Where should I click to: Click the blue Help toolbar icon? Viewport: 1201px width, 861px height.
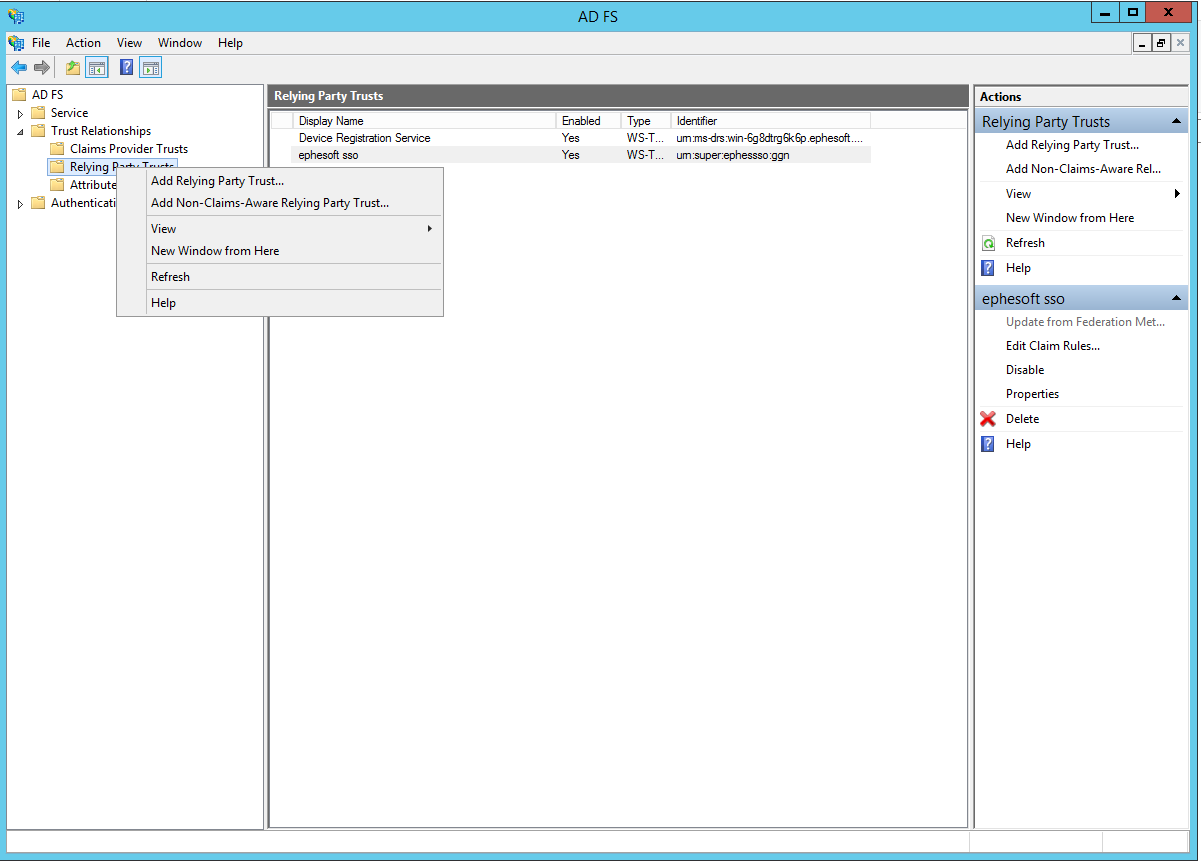127,68
